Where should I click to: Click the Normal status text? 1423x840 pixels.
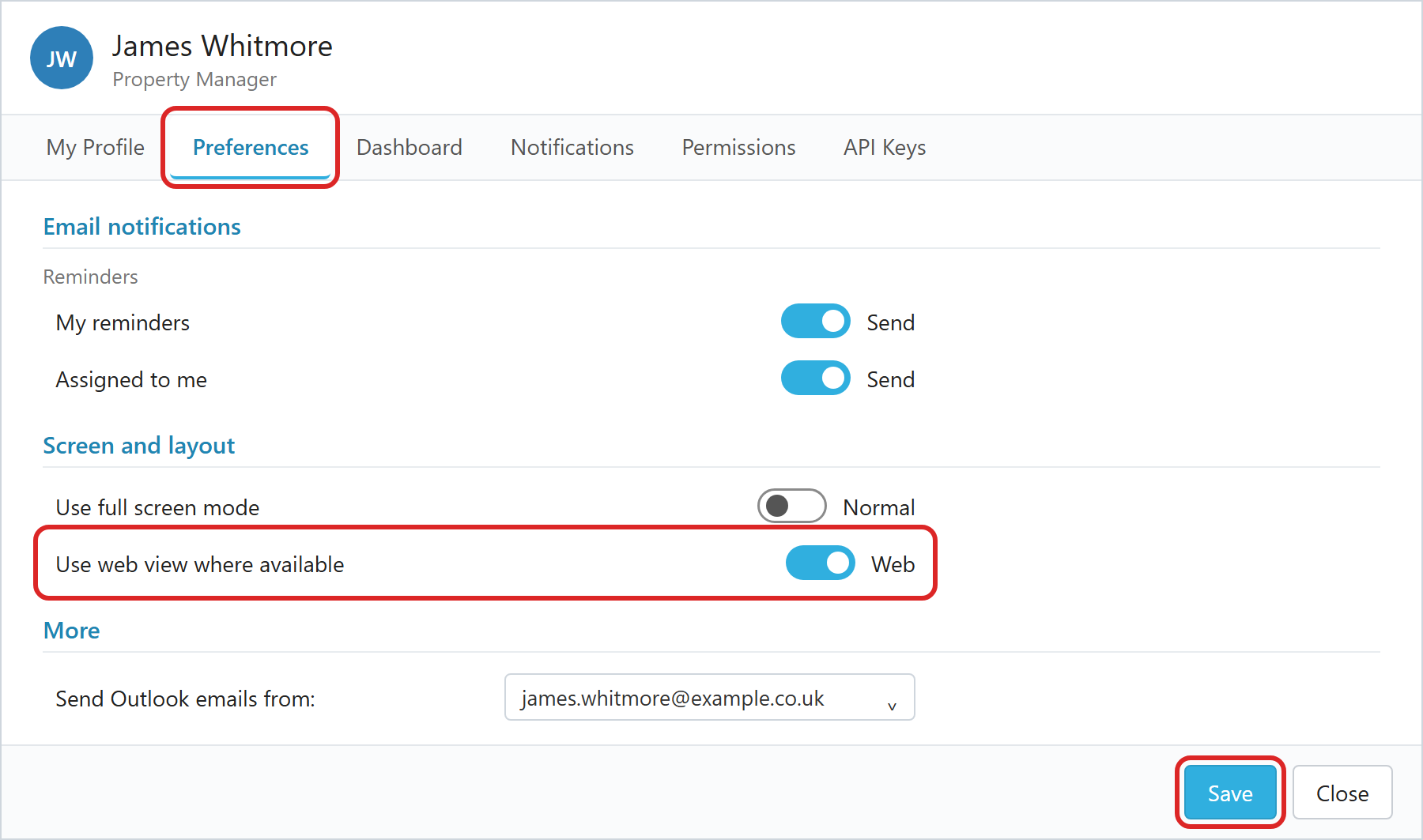879,507
